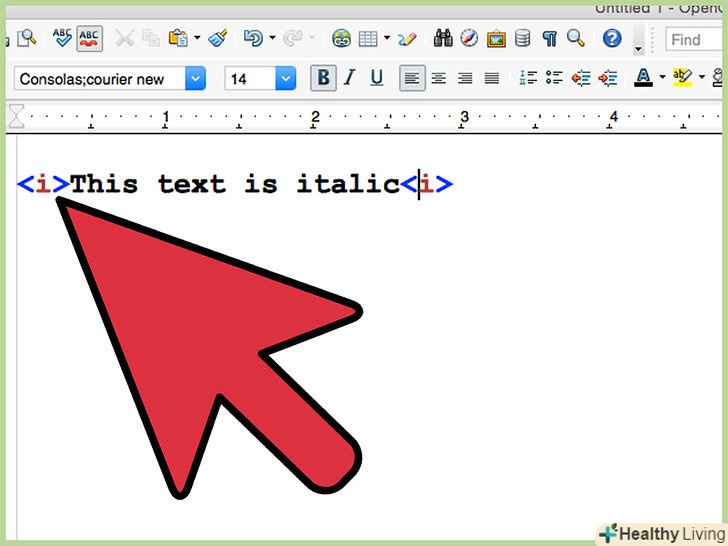Click in the Find text field

point(697,40)
